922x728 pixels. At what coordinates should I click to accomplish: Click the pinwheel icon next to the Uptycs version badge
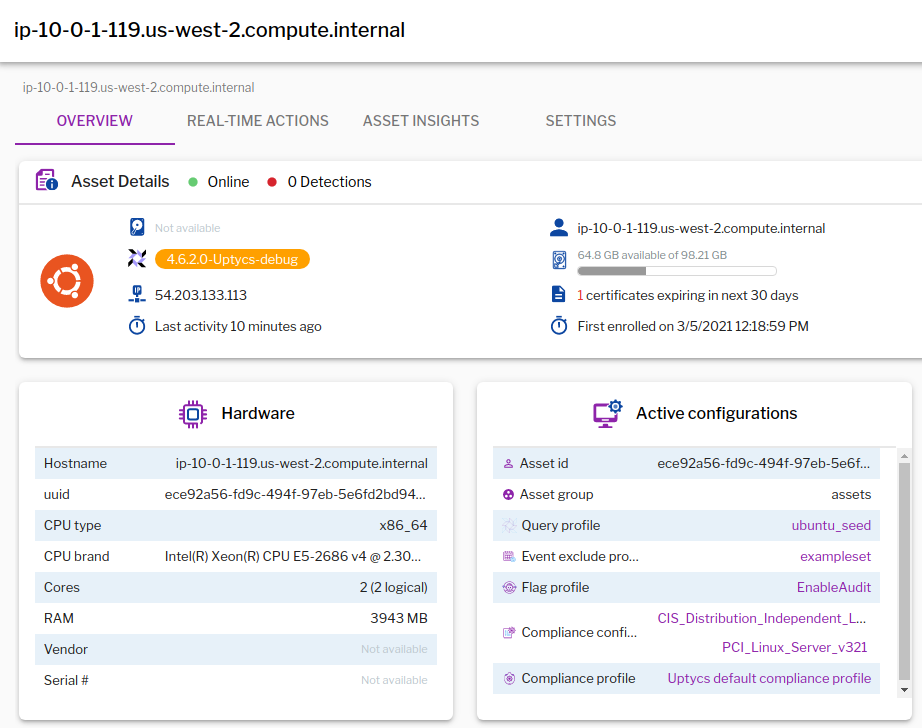[x=136, y=258]
